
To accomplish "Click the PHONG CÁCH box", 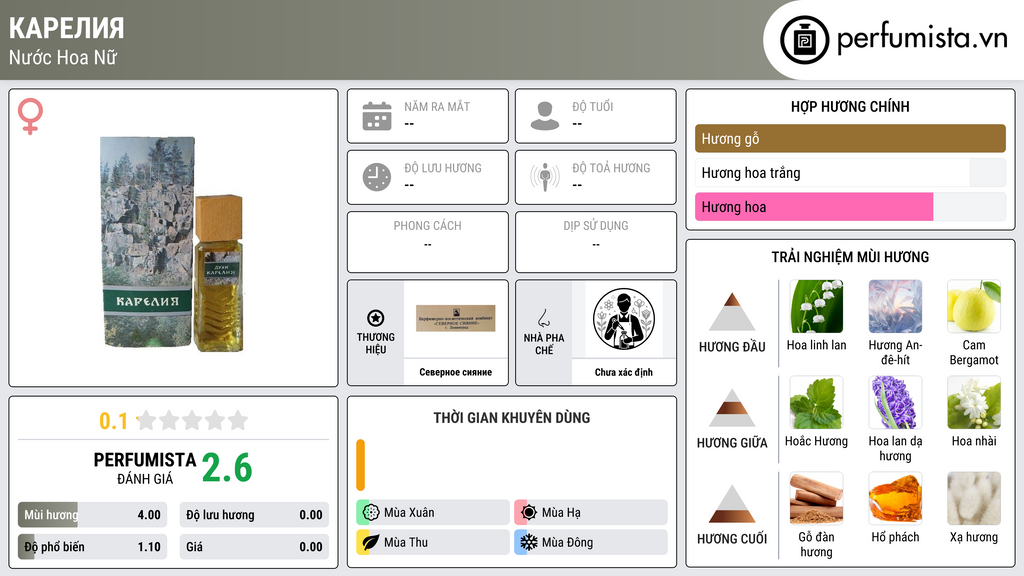I will tap(428, 242).
